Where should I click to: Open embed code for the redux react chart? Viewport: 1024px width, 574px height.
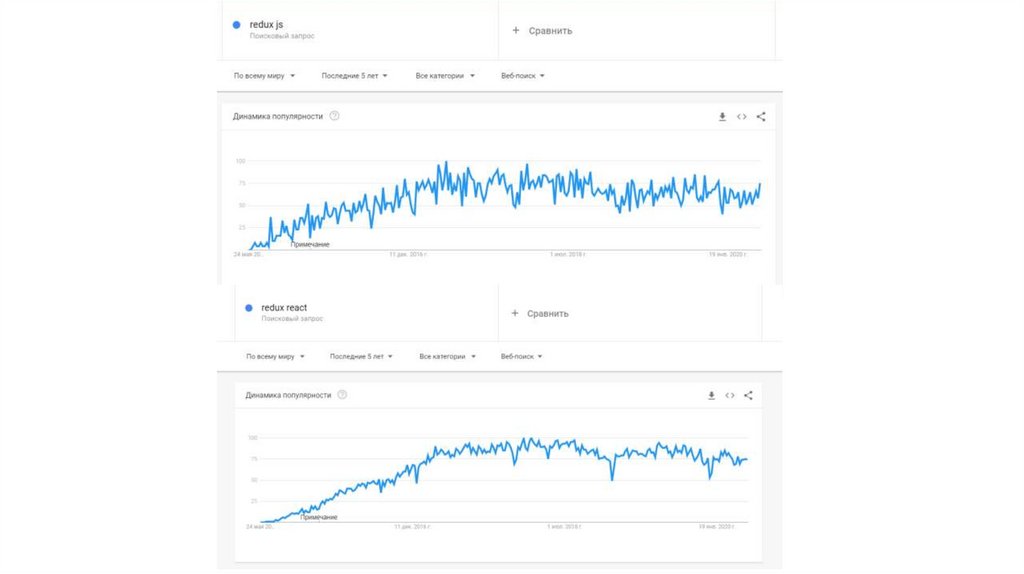coord(730,396)
